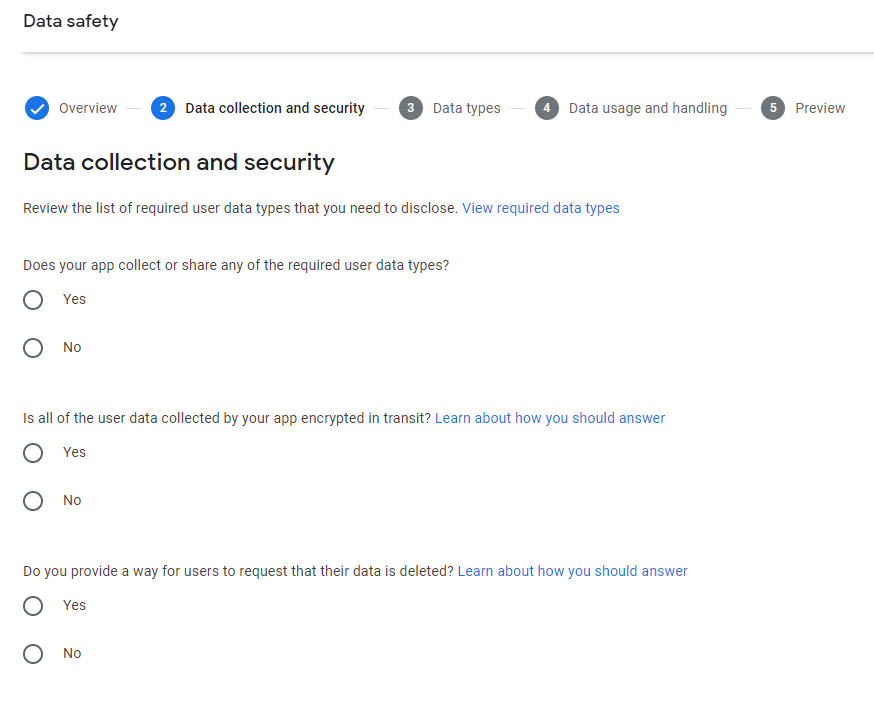
Task: Choose Yes for encrypted in transit
Action: (33, 453)
